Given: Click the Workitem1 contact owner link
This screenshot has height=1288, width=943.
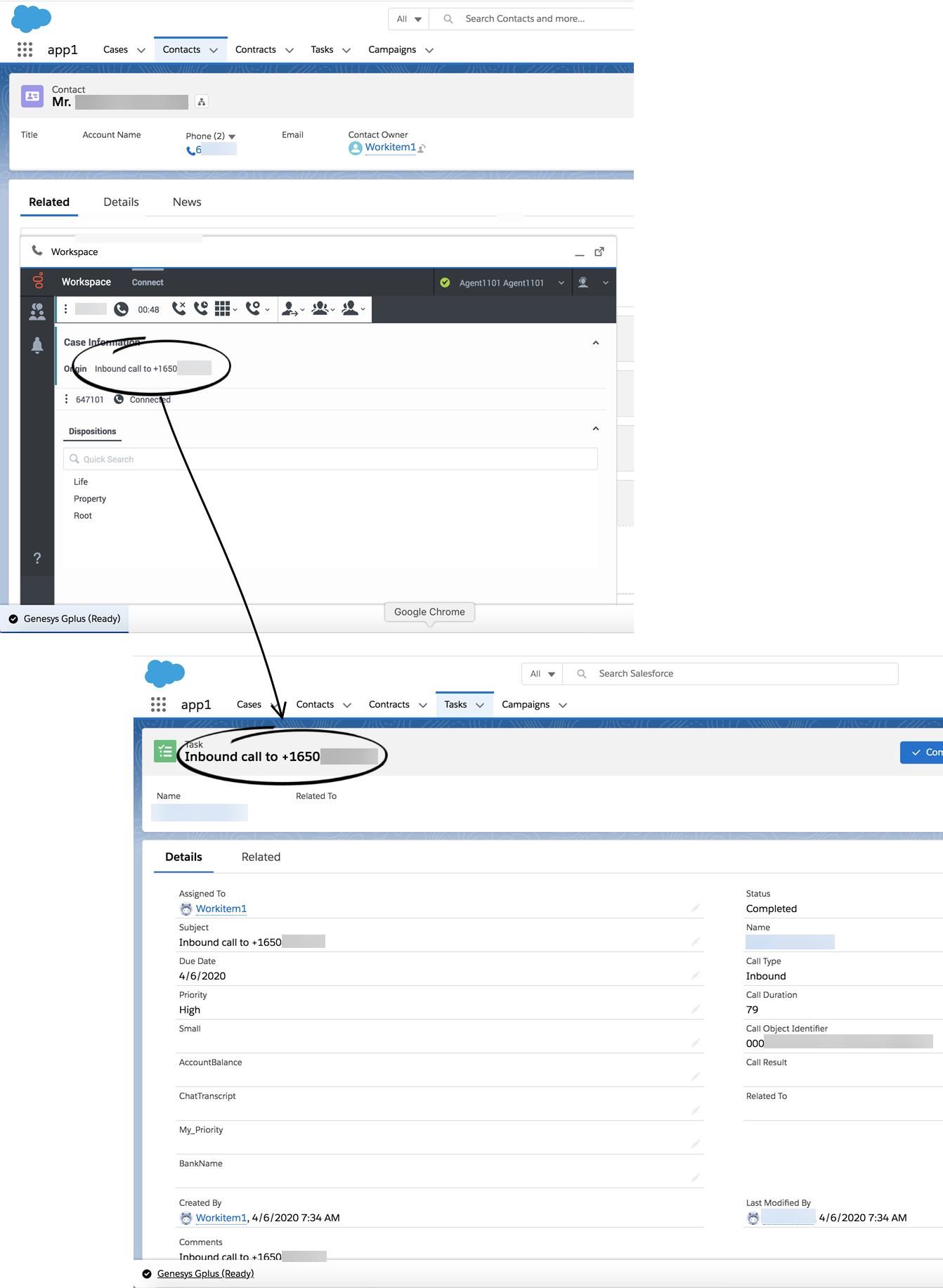Looking at the screenshot, I should click(x=390, y=147).
